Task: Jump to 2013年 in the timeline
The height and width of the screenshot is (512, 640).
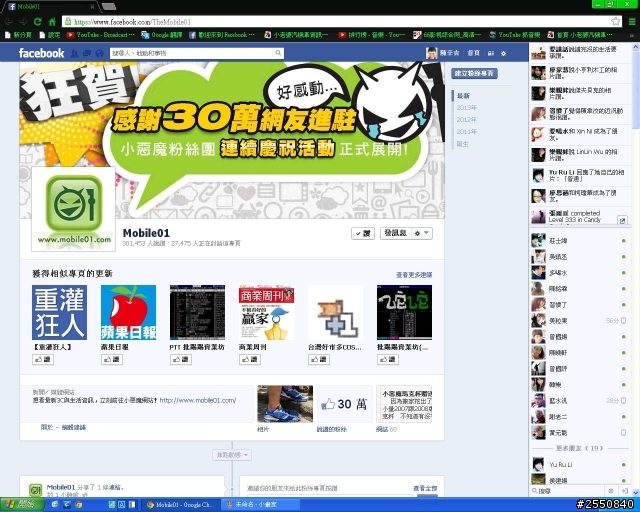Action: [467, 108]
